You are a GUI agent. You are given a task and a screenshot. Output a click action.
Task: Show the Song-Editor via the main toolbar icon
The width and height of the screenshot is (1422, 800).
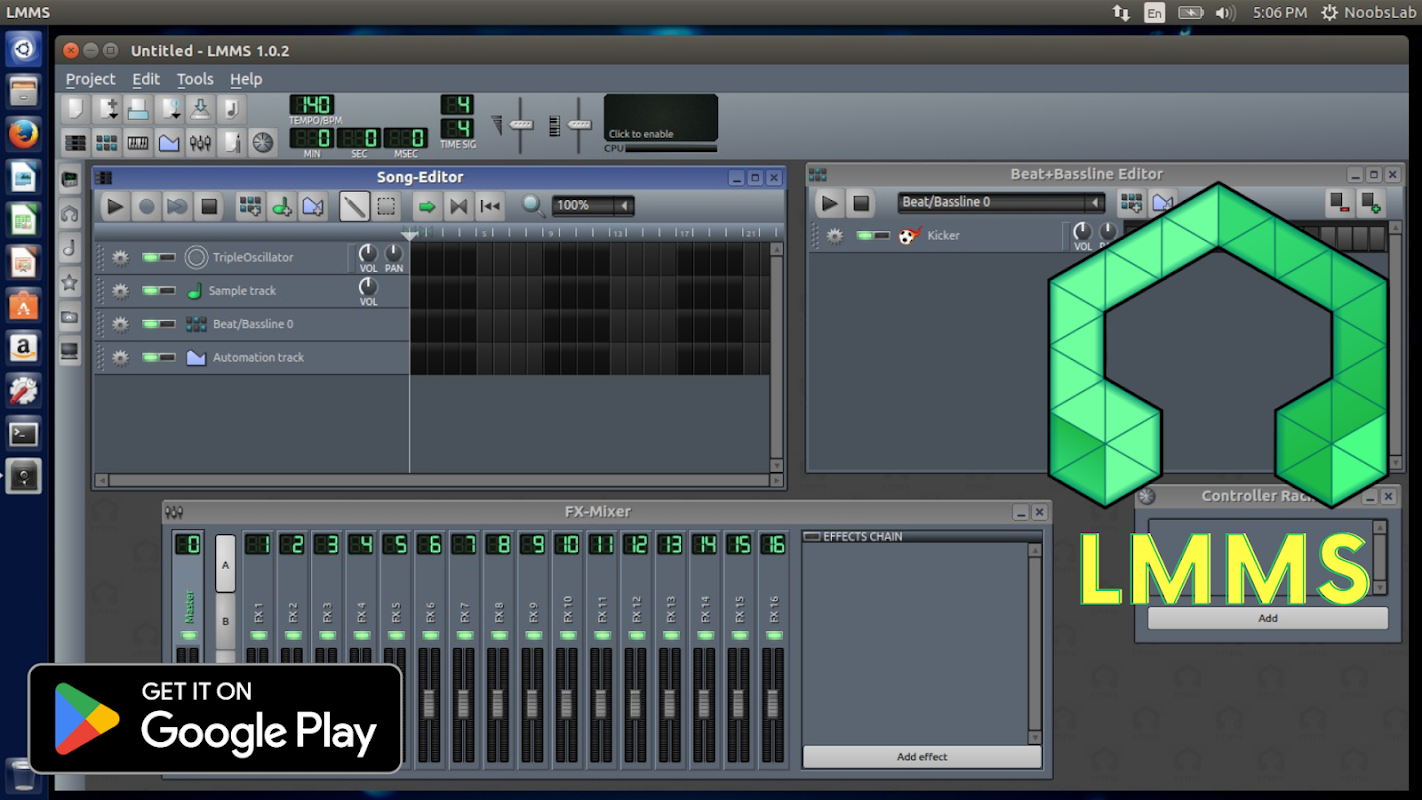click(x=76, y=143)
